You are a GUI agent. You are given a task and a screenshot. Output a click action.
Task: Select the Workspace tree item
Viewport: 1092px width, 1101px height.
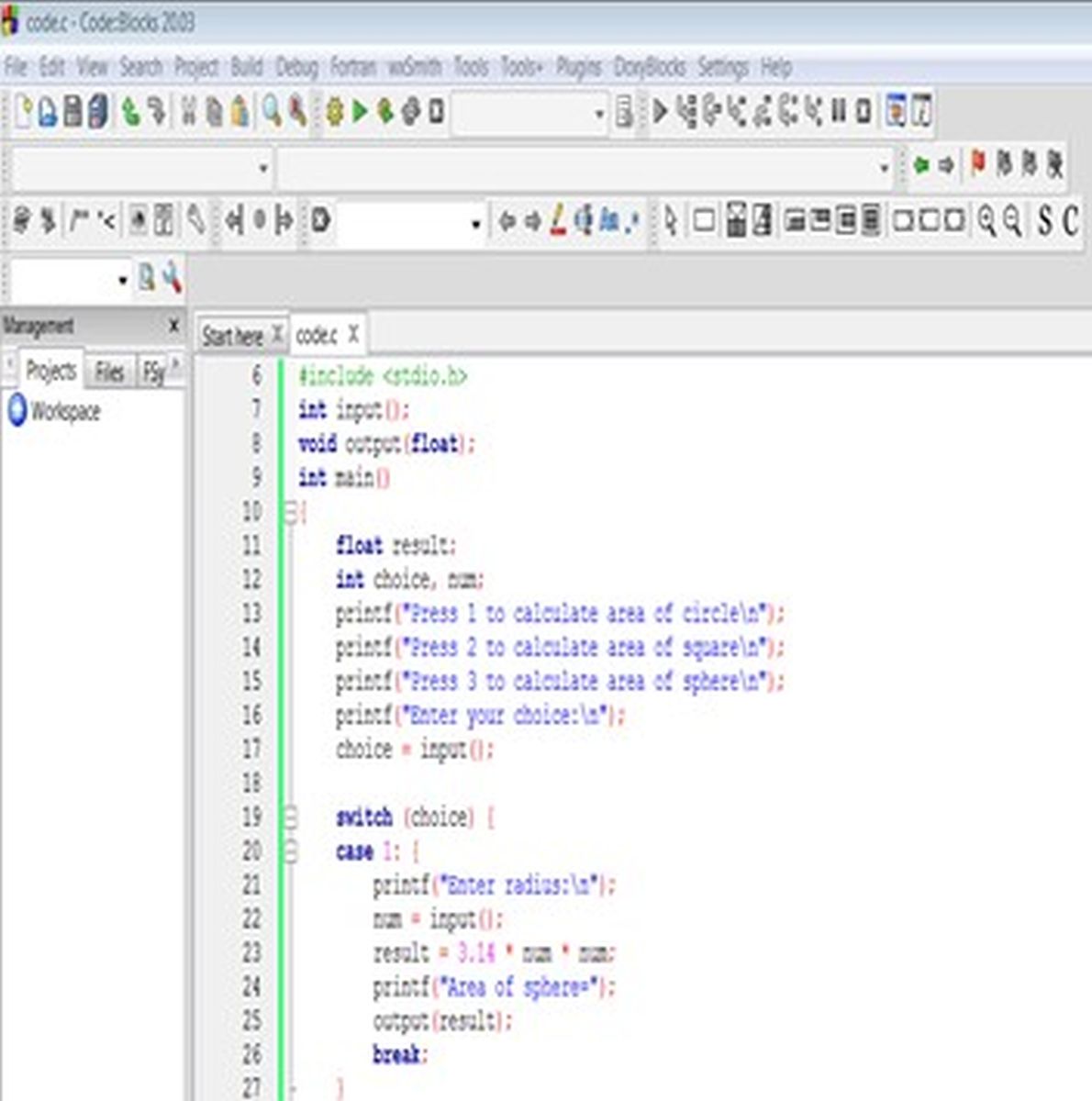(x=64, y=411)
